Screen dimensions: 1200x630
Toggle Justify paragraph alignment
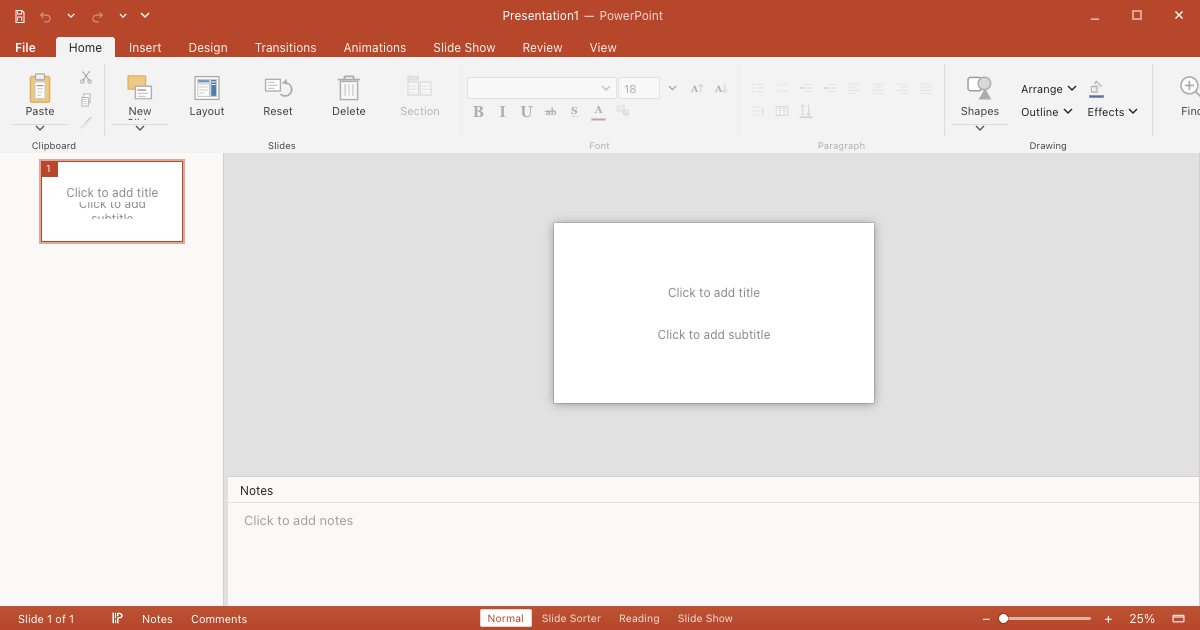(x=925, y=88)
